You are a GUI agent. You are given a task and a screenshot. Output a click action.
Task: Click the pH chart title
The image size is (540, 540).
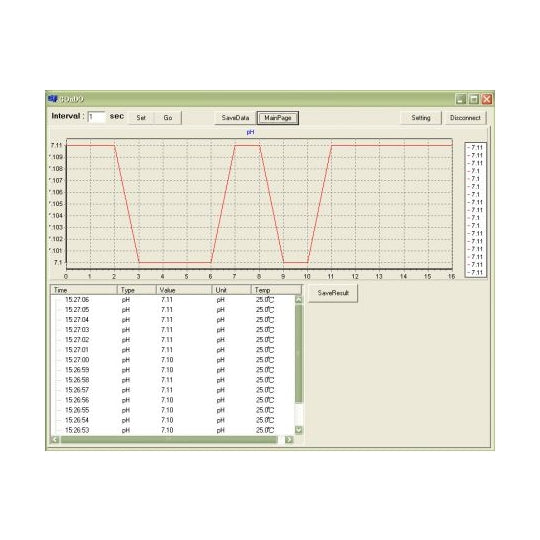click(x=250, y=132)
